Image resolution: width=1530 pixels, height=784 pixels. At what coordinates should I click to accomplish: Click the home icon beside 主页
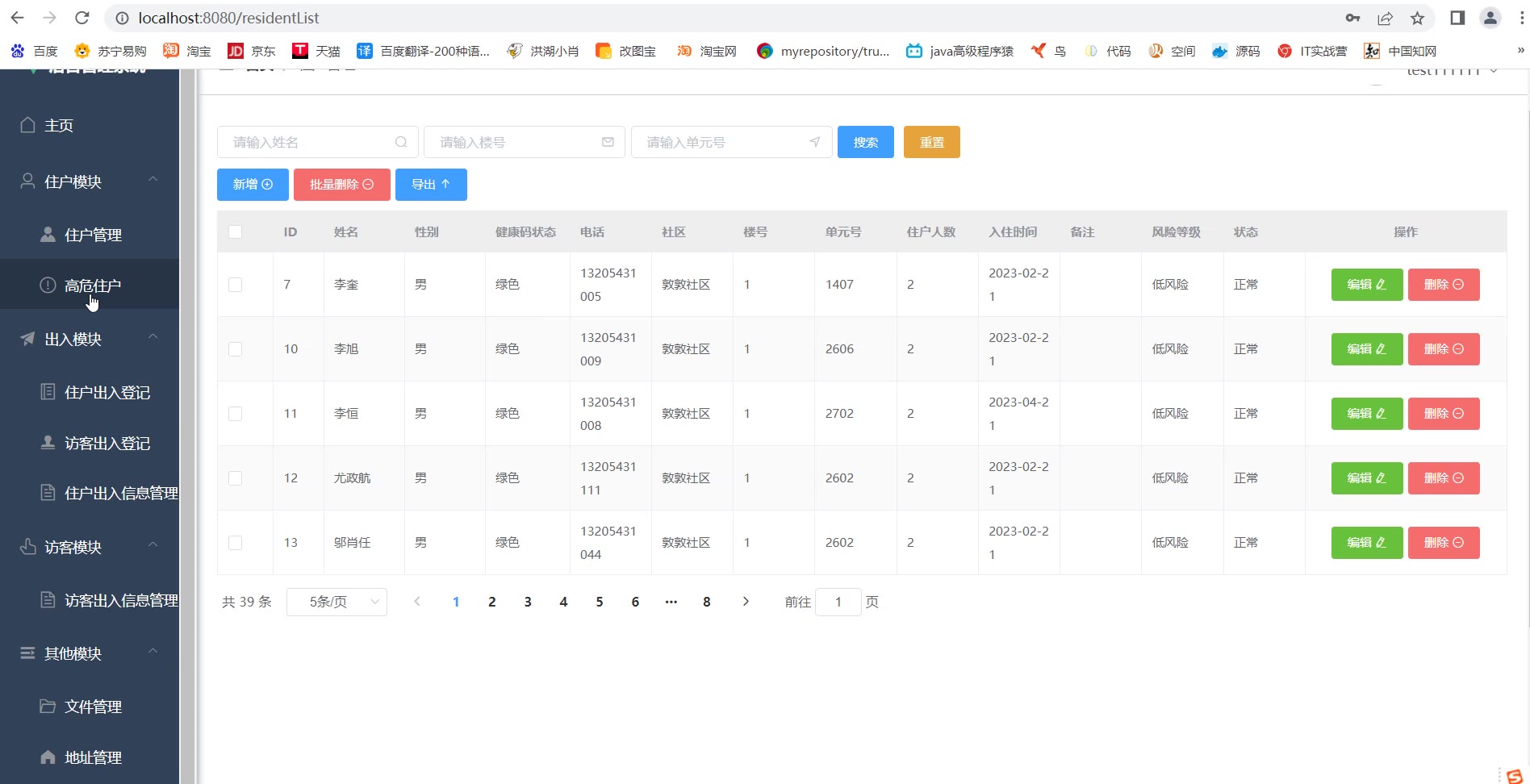pos(28,125)
